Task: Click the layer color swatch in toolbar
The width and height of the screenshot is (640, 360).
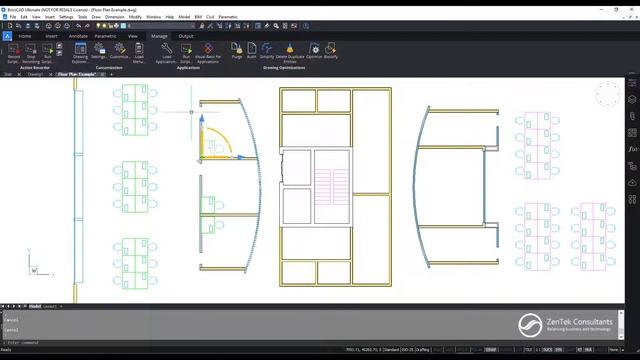Action: pyautogui.click(x=123, y=26)
